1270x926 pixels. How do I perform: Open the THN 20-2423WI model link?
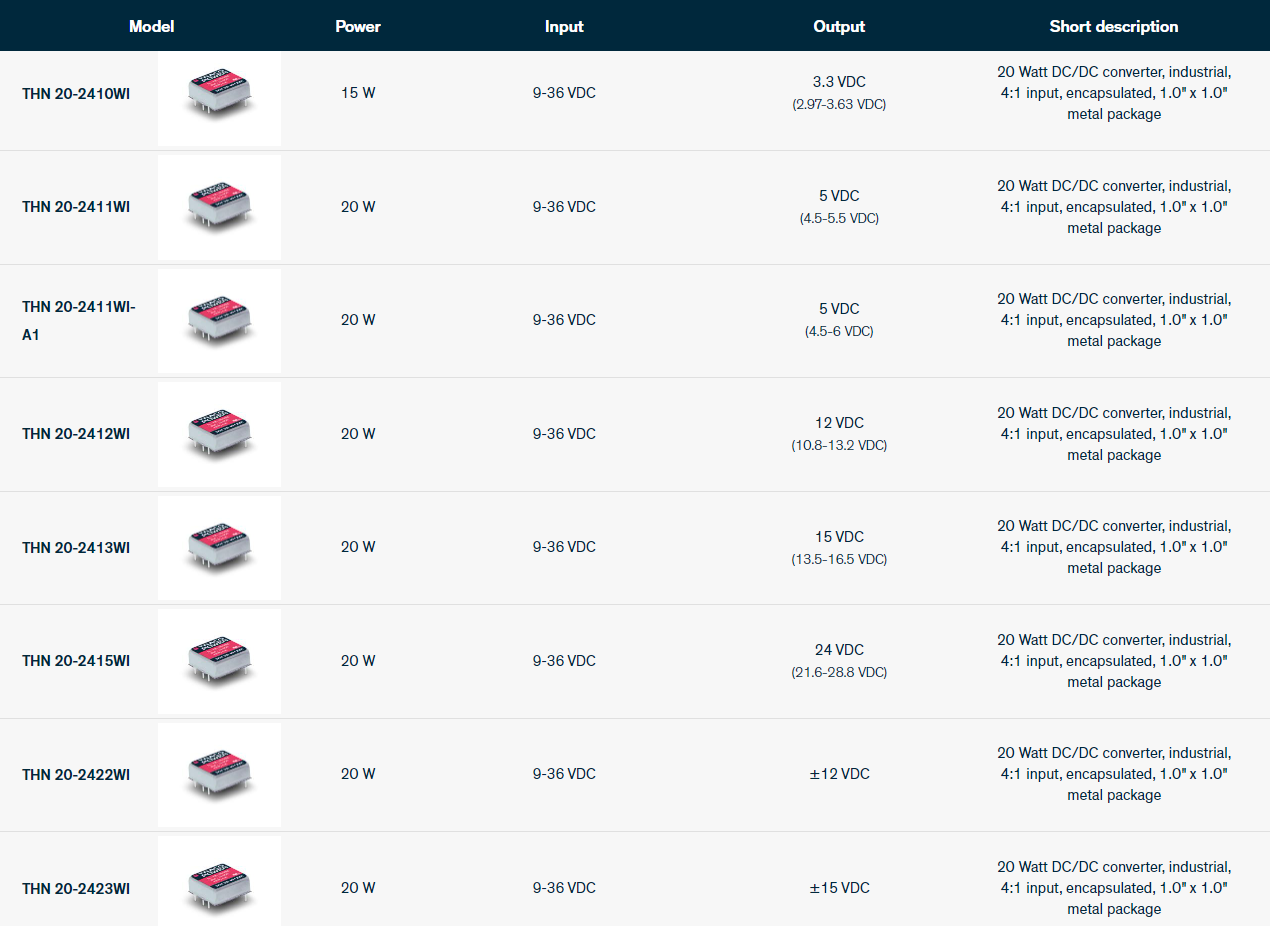(x=76, y=889)
